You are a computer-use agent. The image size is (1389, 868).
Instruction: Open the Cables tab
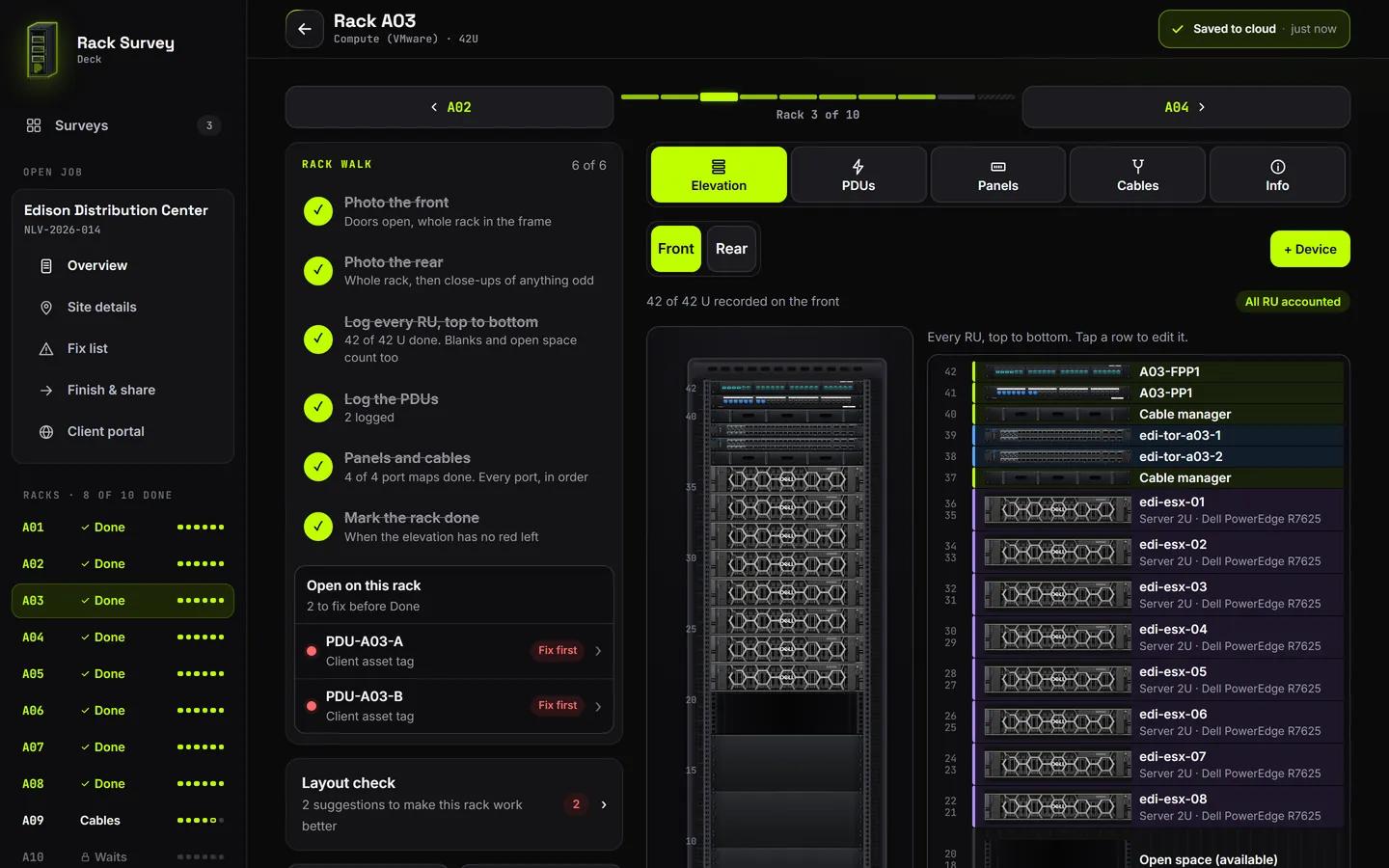coord(1138,175)
